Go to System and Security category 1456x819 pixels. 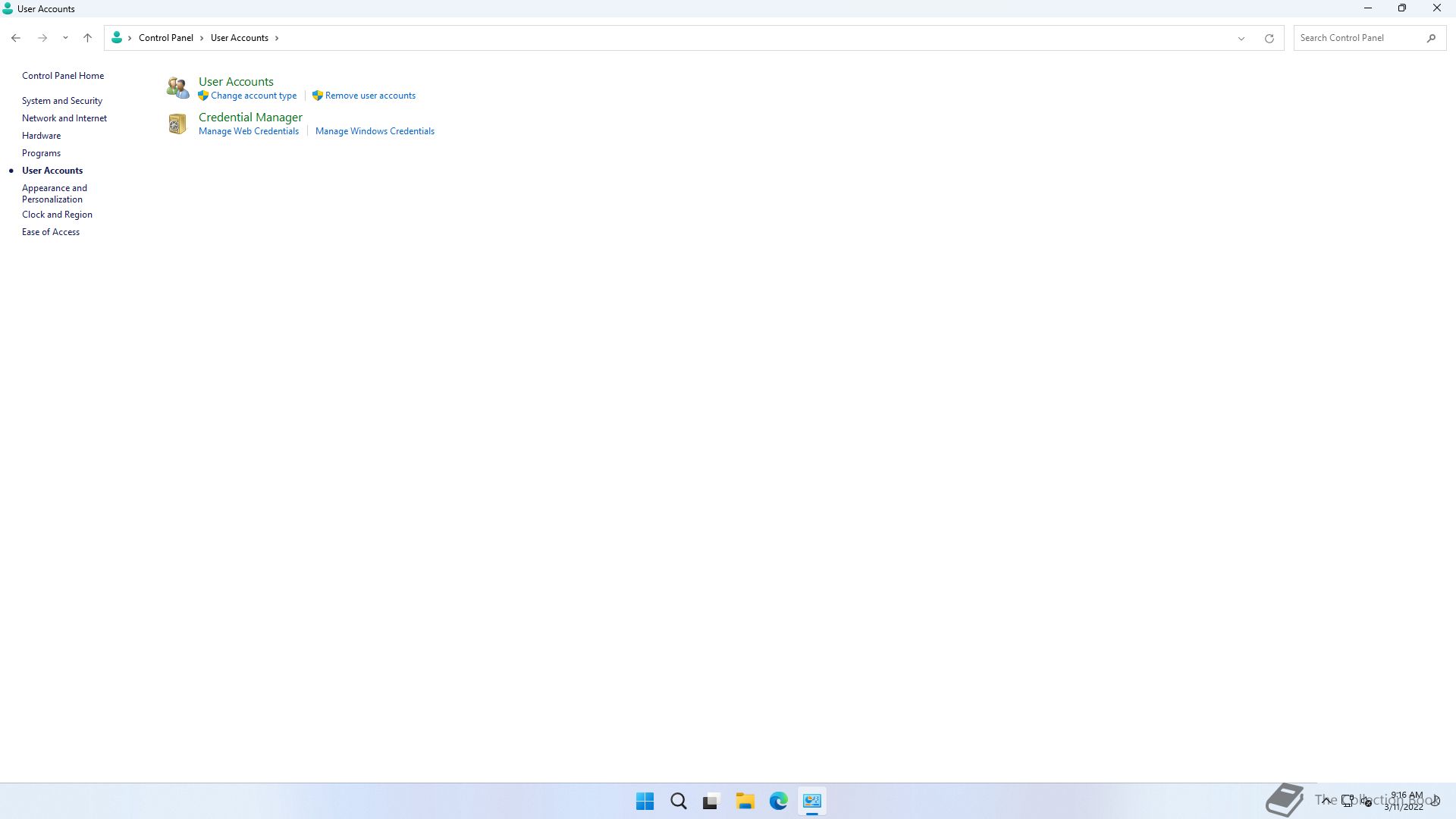pos(62,101)
